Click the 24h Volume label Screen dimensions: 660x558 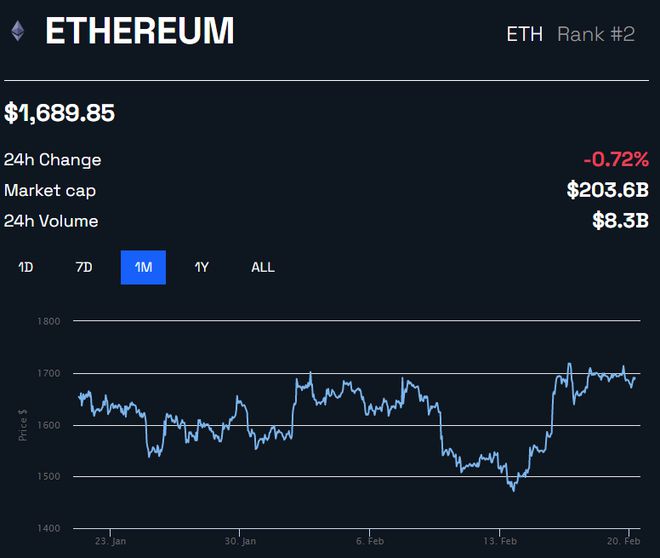(51, 221)
